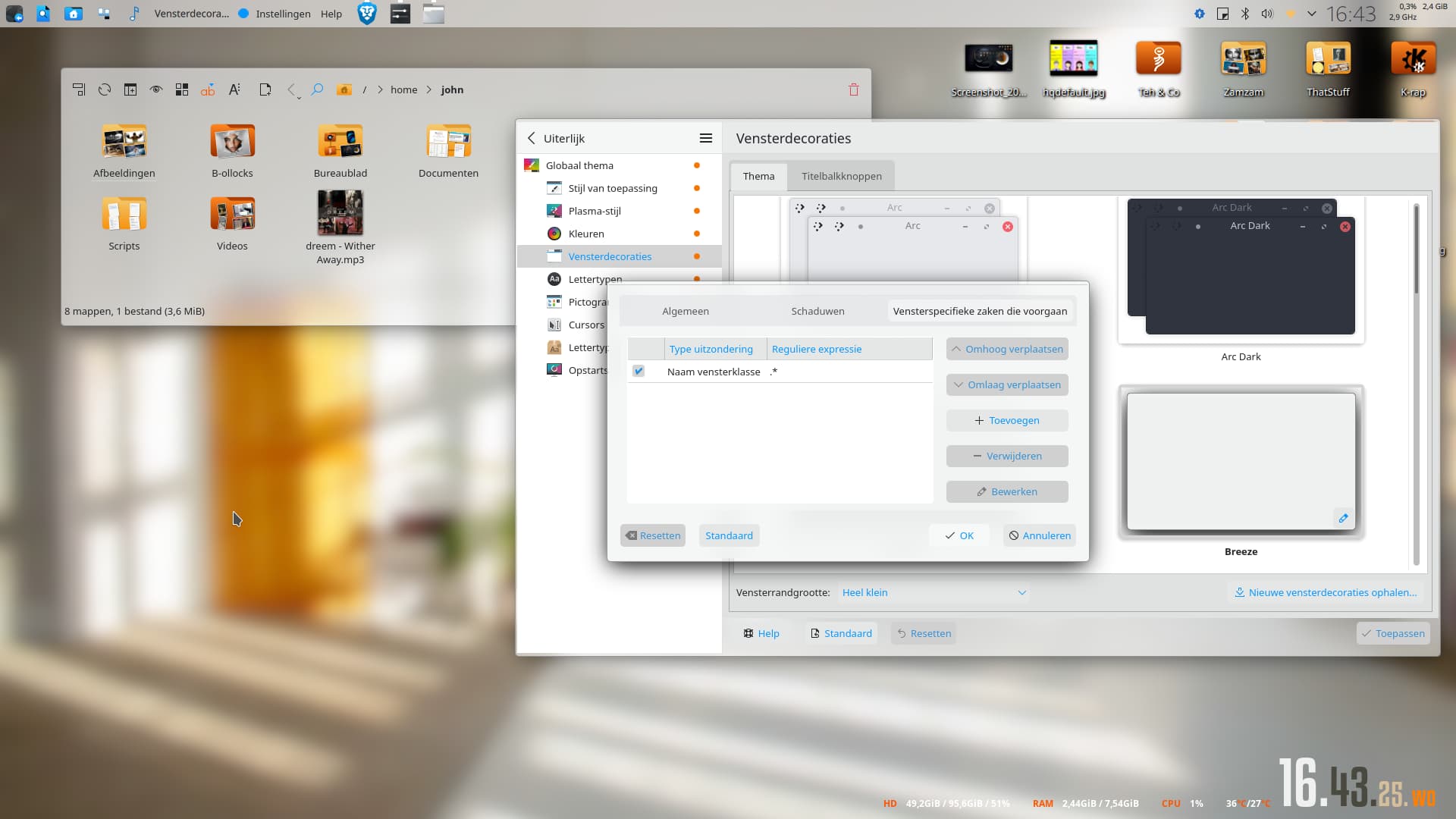The image size is (1456, 819).
Task: Open the Schaduwen tab in the dialog
Action: coord(817,311)
